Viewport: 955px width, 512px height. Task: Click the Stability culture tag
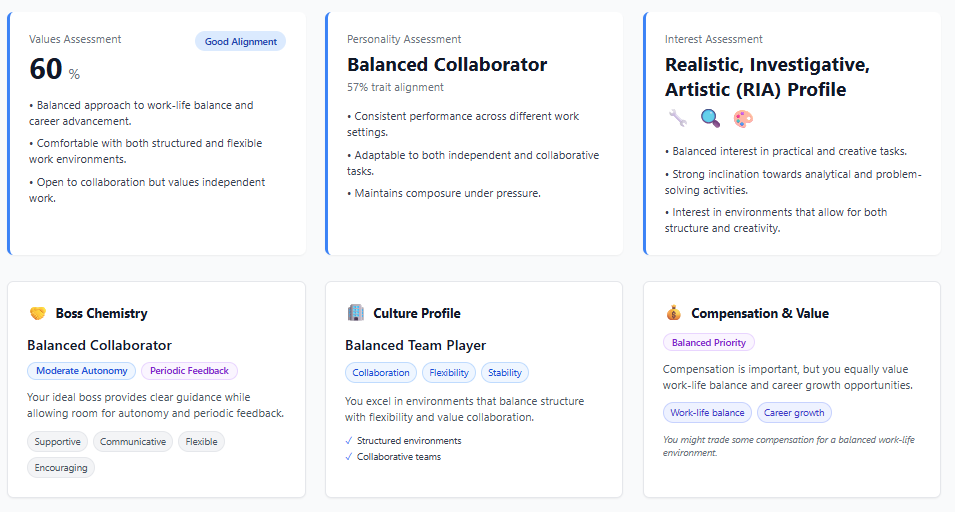point(505,373)
